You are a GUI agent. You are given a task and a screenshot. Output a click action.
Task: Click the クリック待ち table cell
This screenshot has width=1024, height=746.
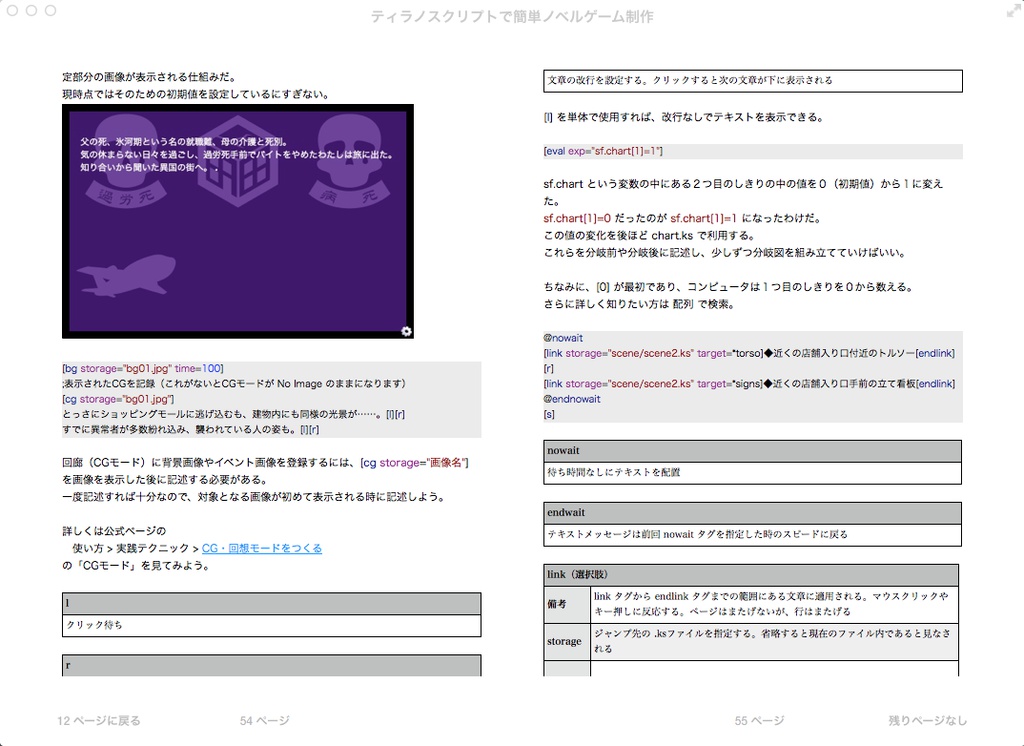pyautogui.click(x=272, y=625)
